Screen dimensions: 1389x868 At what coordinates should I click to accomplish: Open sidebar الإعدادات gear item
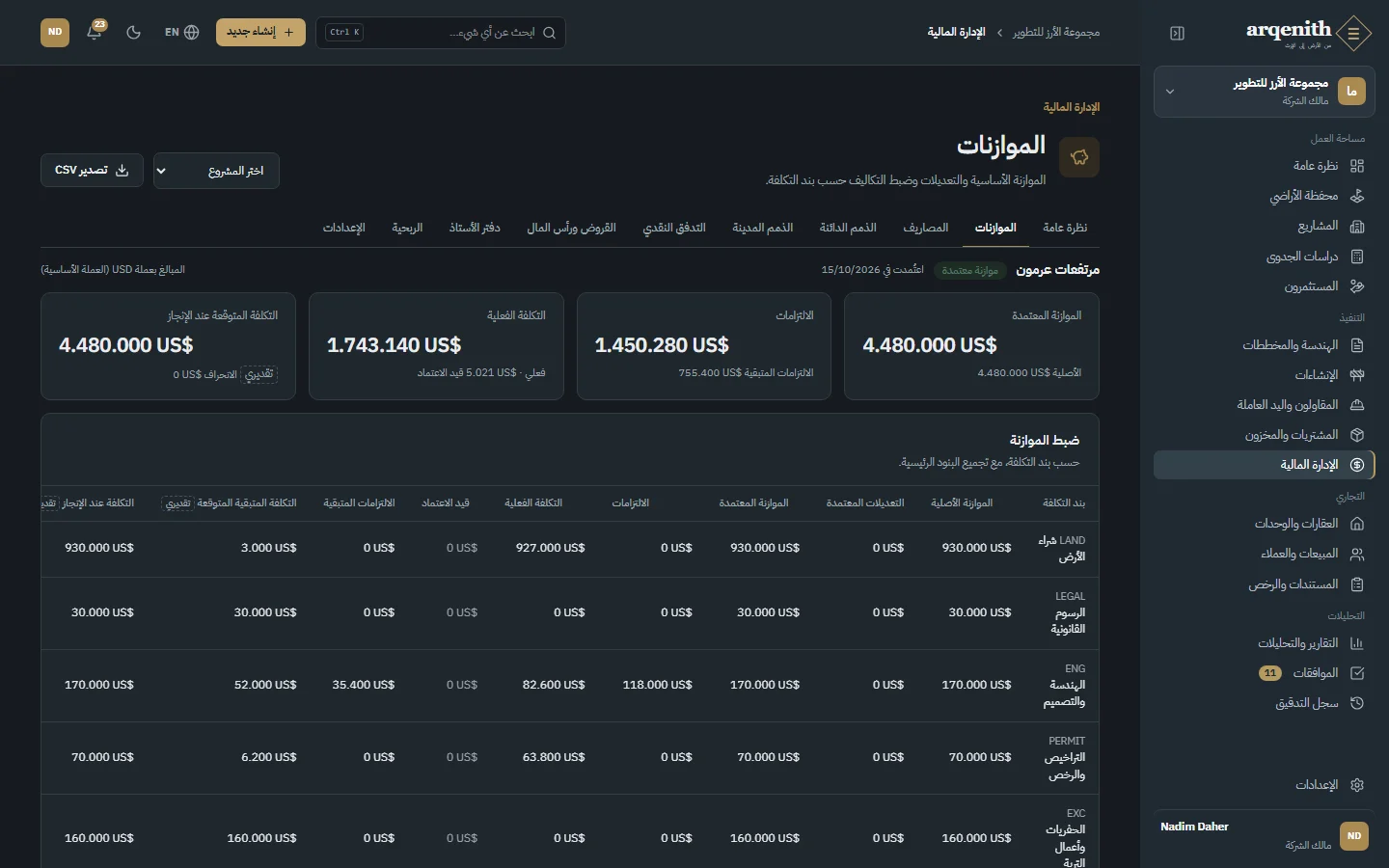(x=1264, y=785)
